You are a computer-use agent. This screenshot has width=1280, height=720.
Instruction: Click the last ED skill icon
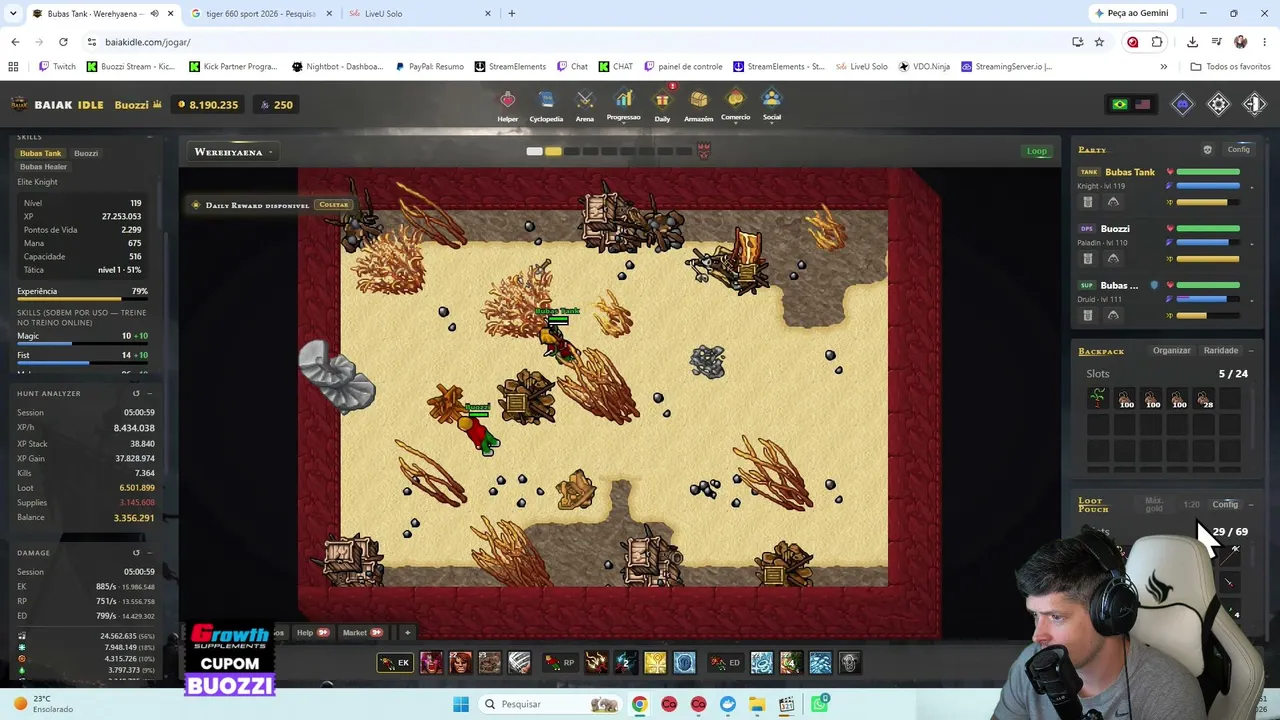(x=849, y=662)
